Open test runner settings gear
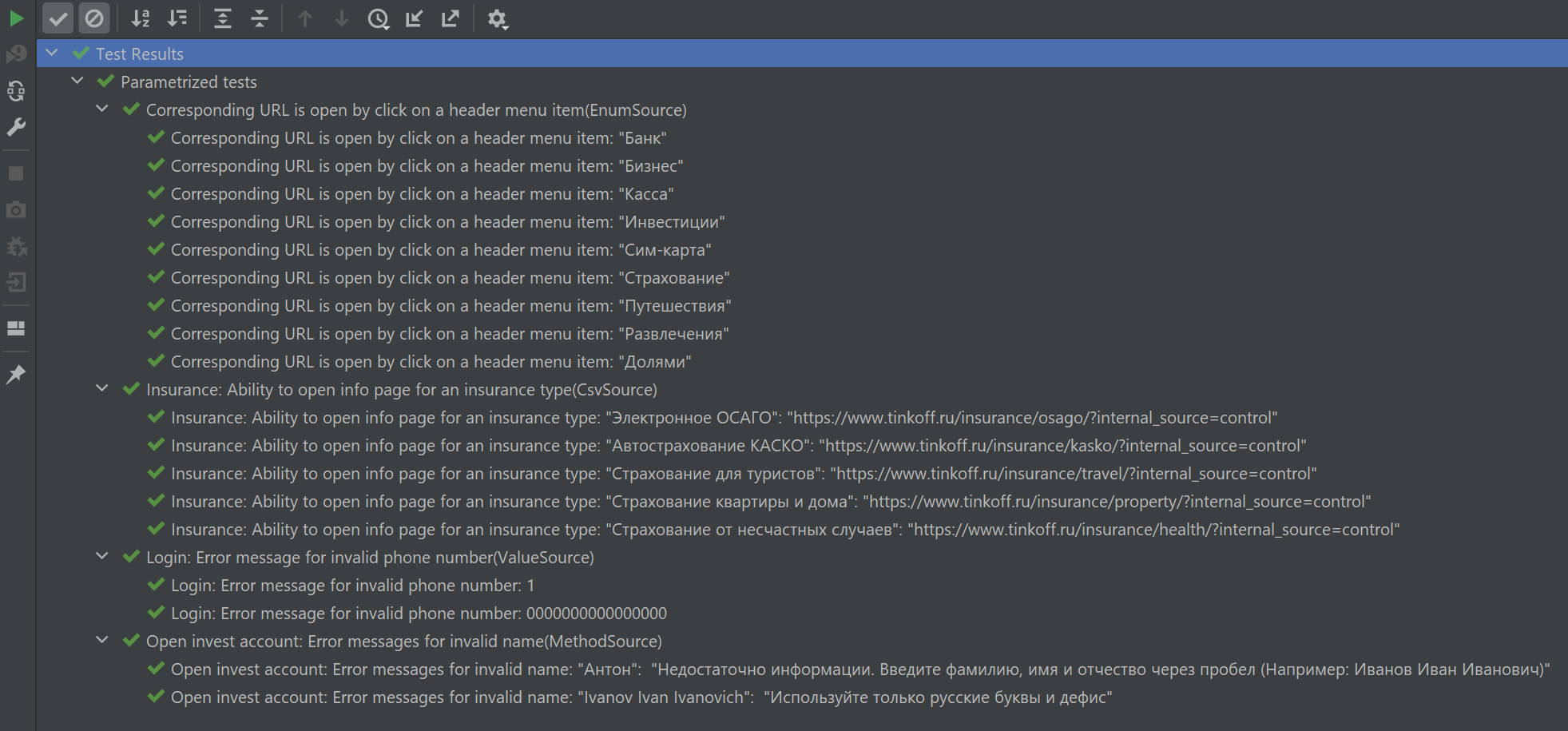The height and width of the screenshot is (731, 1568). click(x=497, y=18)
